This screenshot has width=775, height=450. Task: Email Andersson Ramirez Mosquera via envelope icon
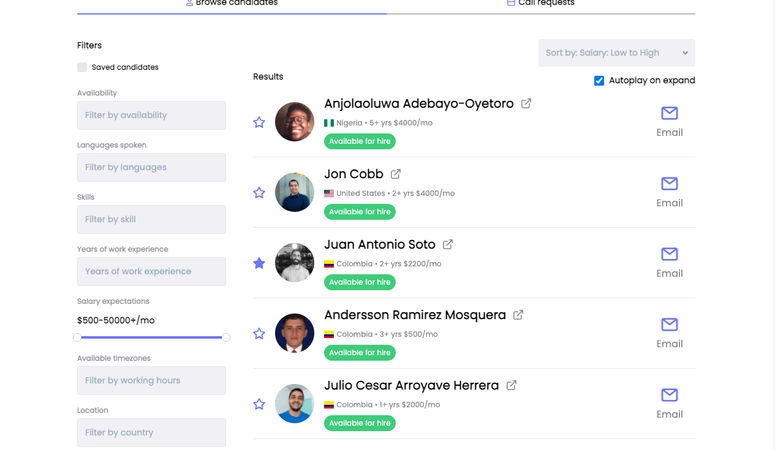pos(669,324)
